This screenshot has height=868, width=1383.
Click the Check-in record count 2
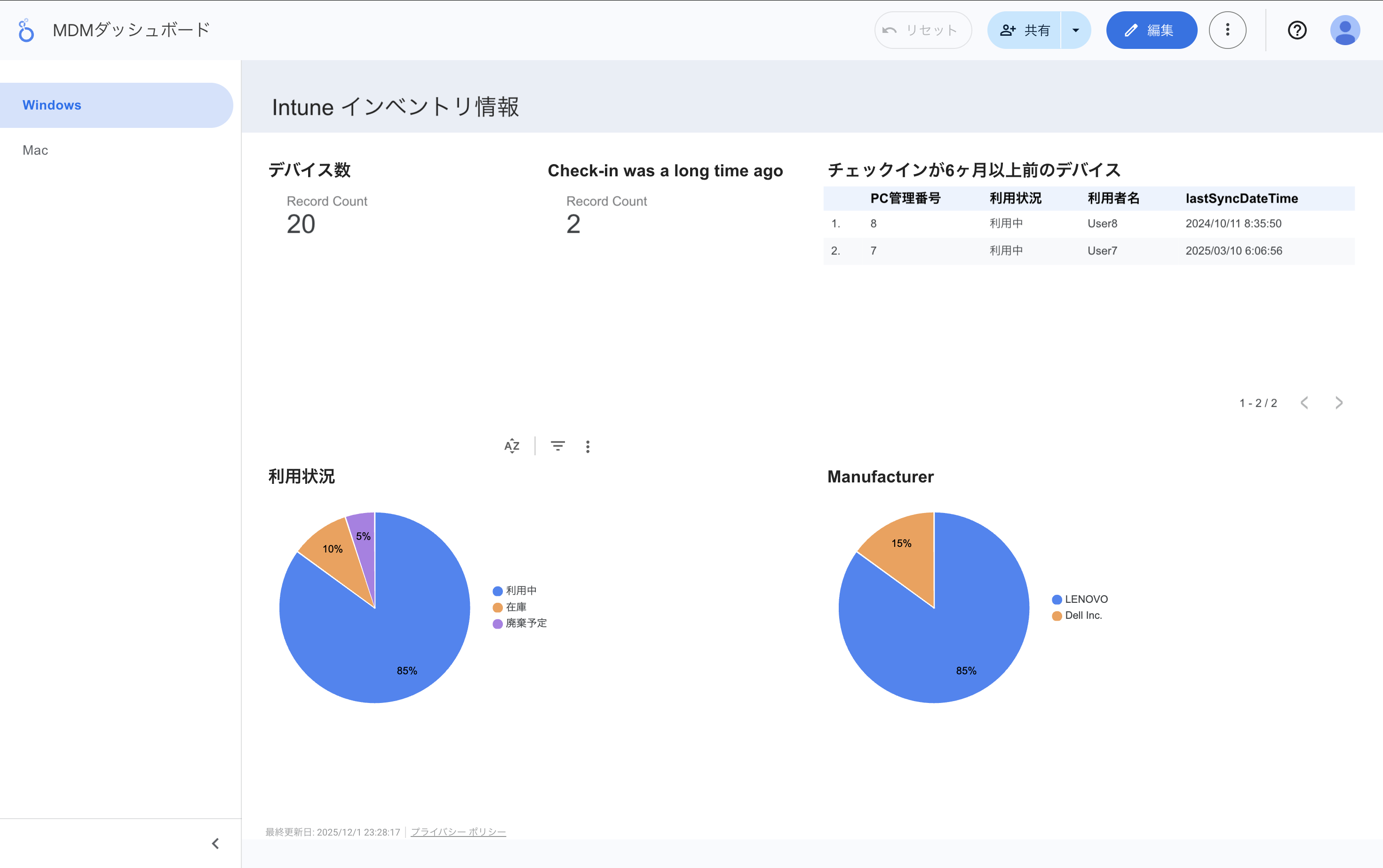[x=573, y=224]
